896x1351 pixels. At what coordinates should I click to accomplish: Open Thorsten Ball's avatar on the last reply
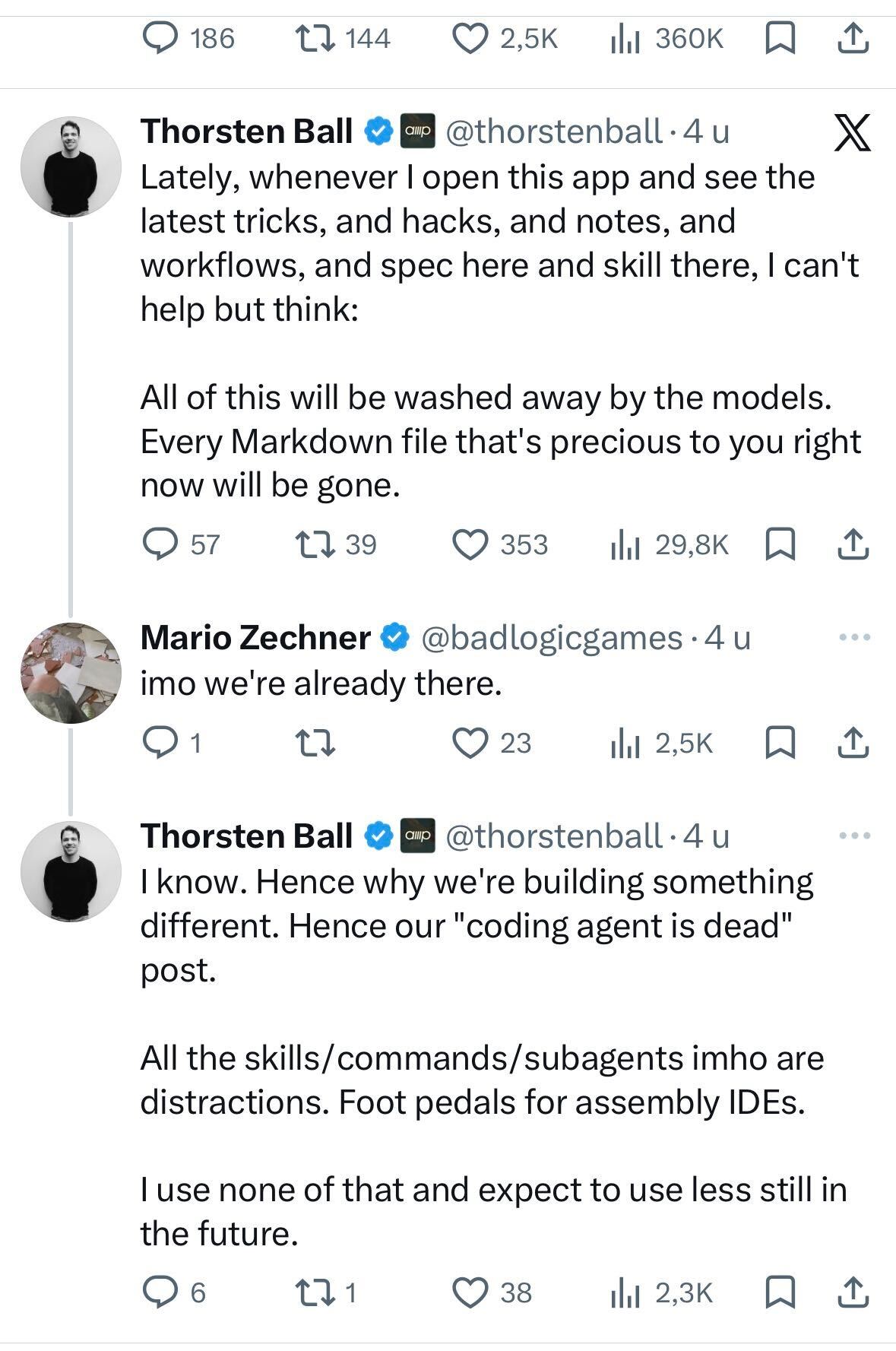click(x=71, y=871)
